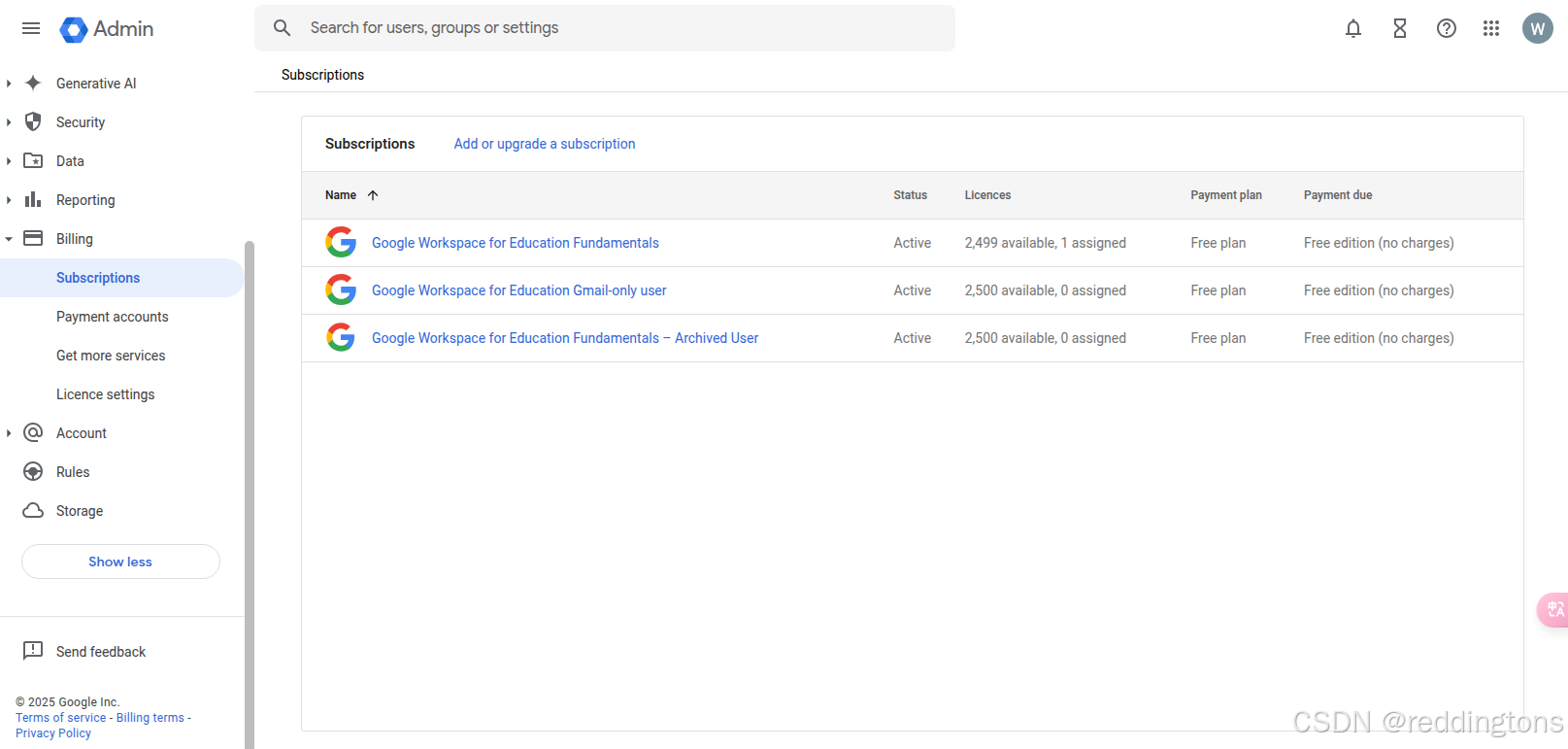Click the Licences column header
The width and height of the screenshot is (1568, 749).
[x=987, y=195]
